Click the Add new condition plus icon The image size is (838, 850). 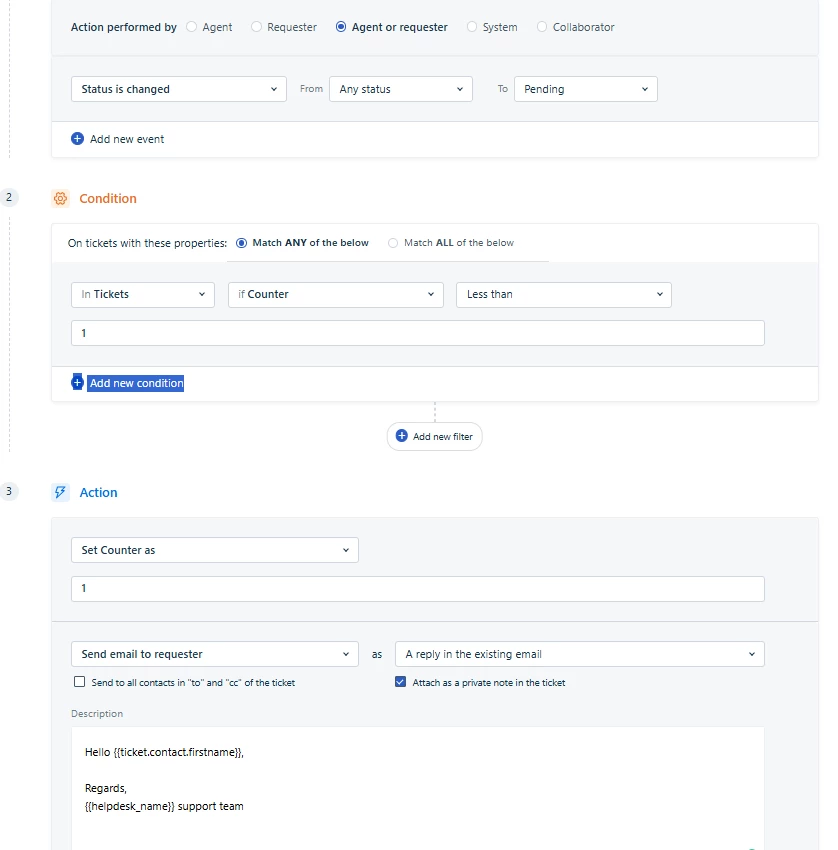[78, 383]
